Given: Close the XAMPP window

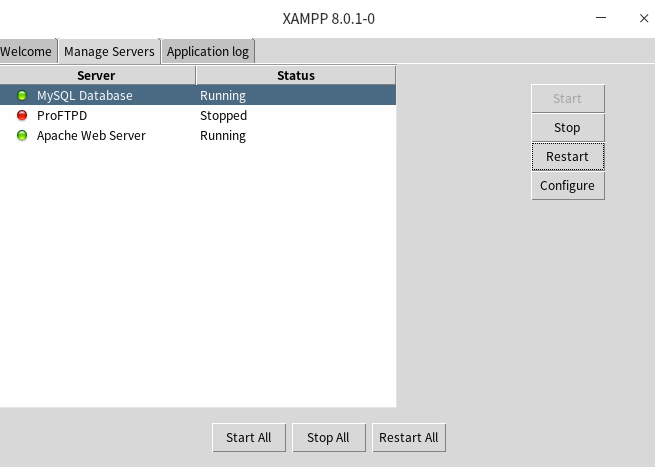Looking at the screenshot, I should click(644, 18).
